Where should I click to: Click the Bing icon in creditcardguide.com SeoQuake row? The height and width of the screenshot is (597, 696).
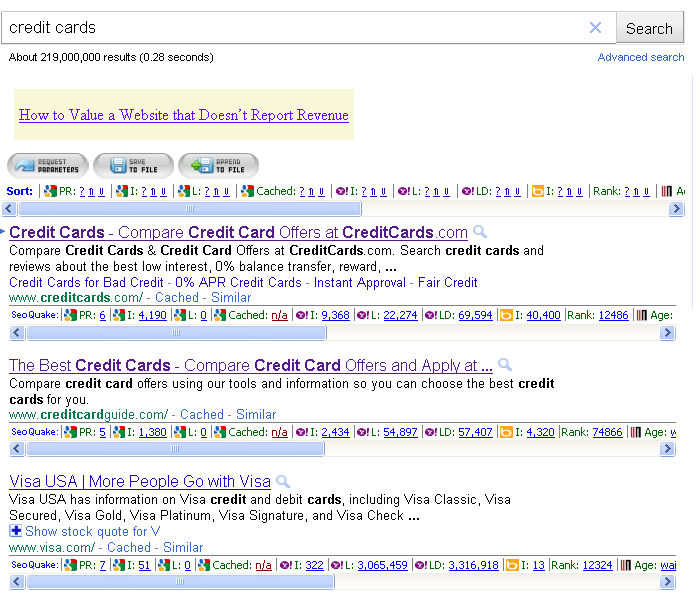(506, 432)
